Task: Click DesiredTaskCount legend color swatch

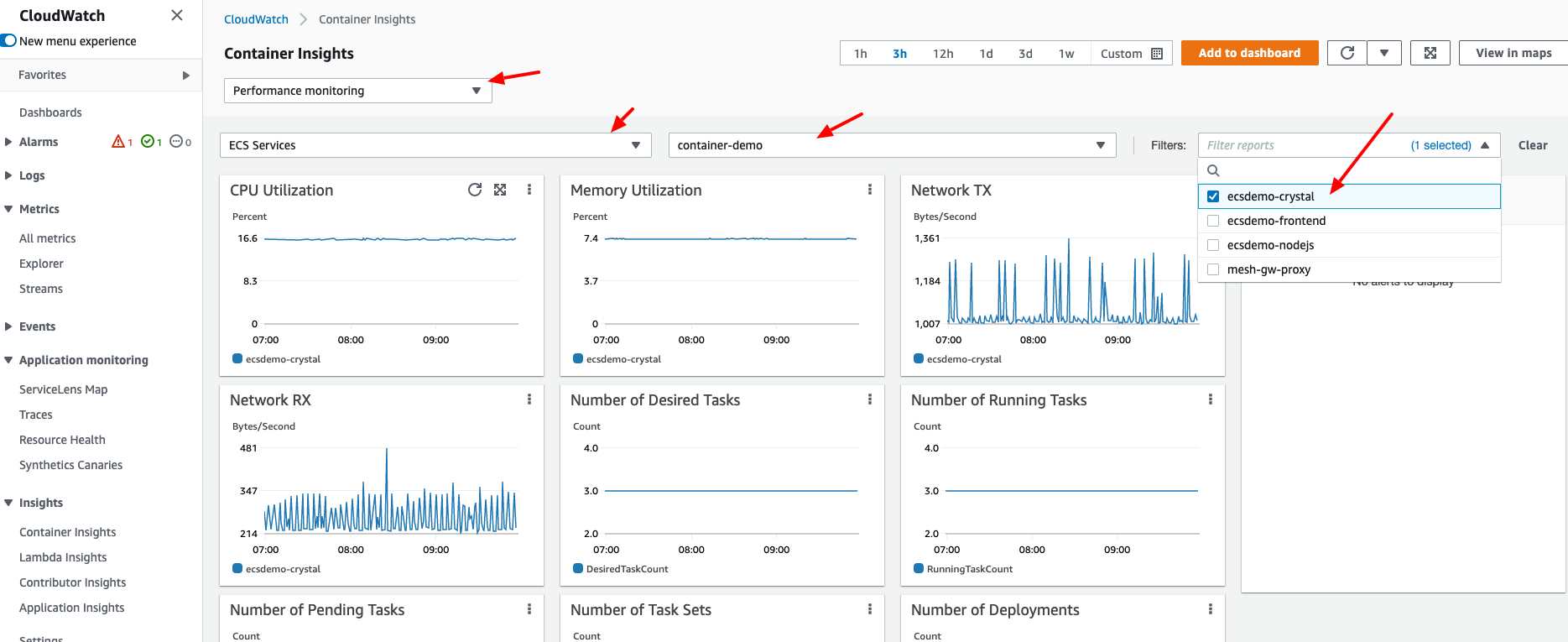Action: (578, 568)
